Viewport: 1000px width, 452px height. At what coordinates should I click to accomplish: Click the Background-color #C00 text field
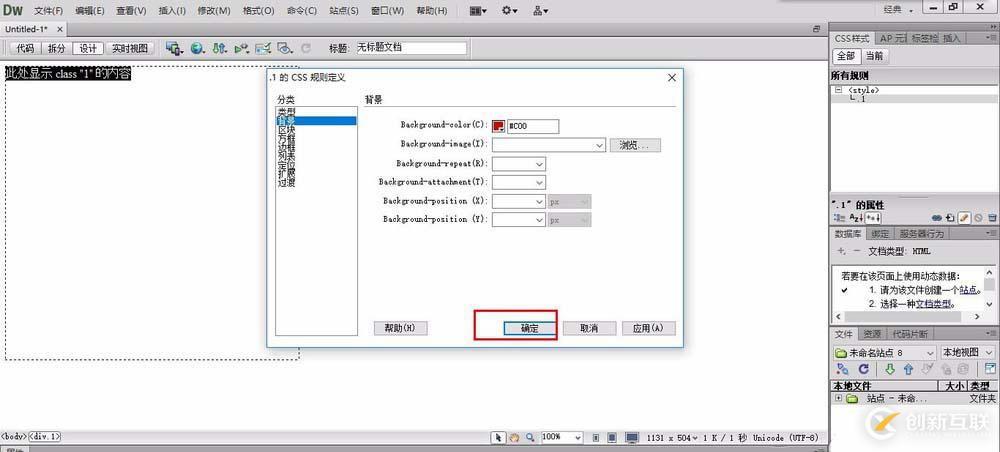(533, 126)
